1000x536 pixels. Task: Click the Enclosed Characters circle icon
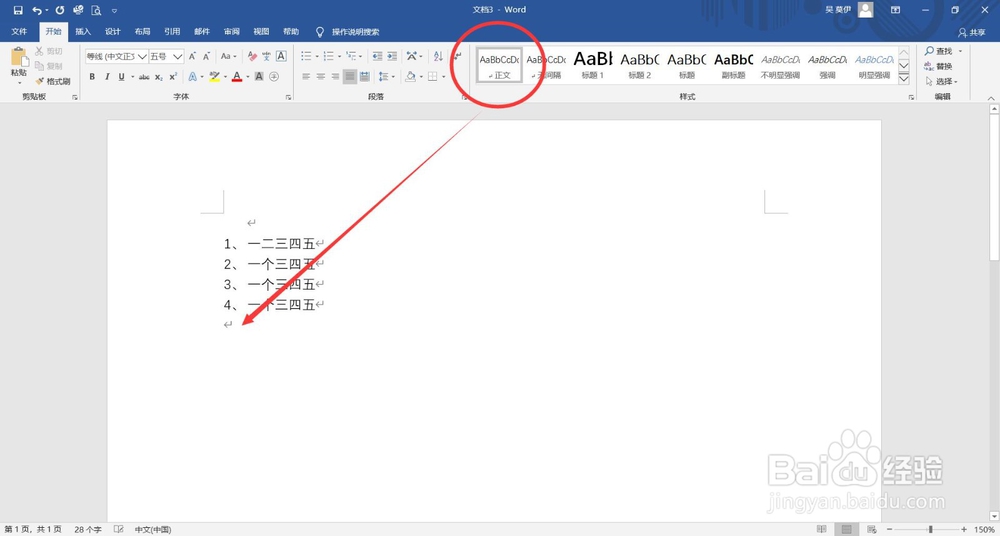(274, 77)
